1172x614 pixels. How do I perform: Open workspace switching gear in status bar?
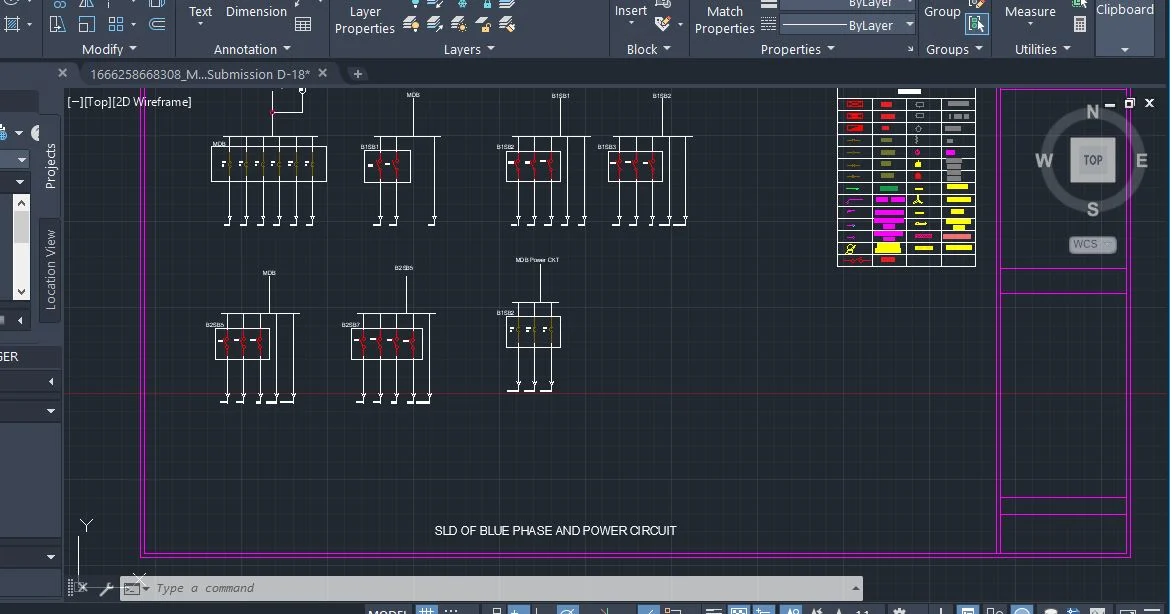(900, 610)
